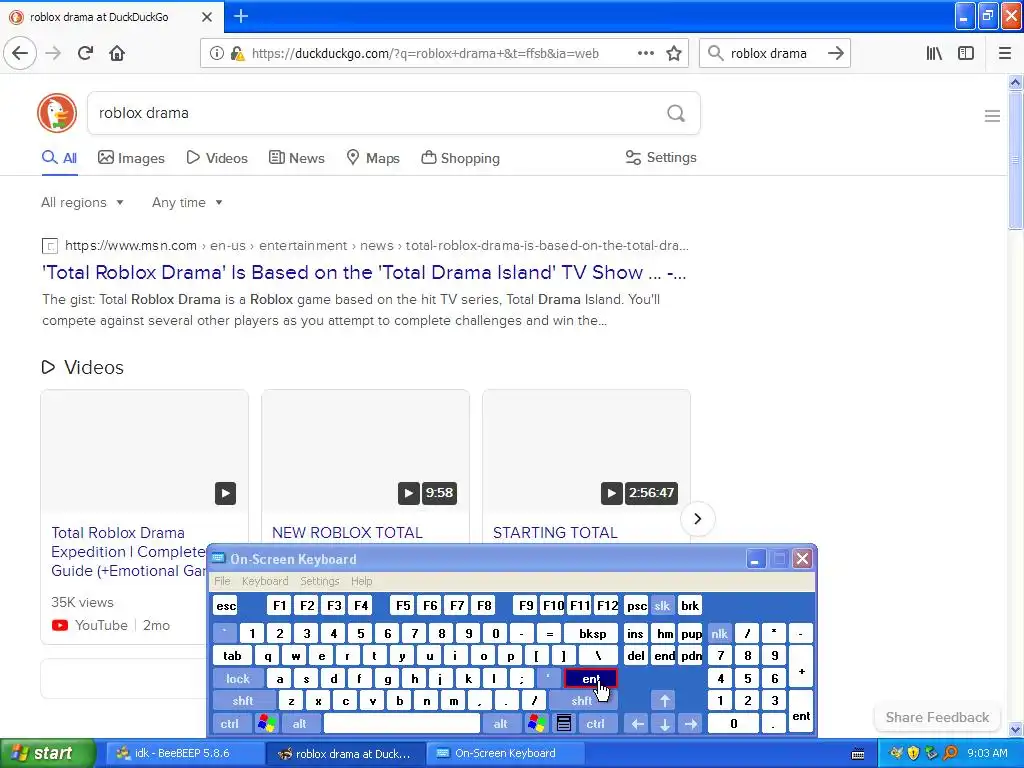This screenshot has width=1024, height=768.
Task: Open Help menu in On-Screen Keyboard
Action: click(x=361, y=581)
